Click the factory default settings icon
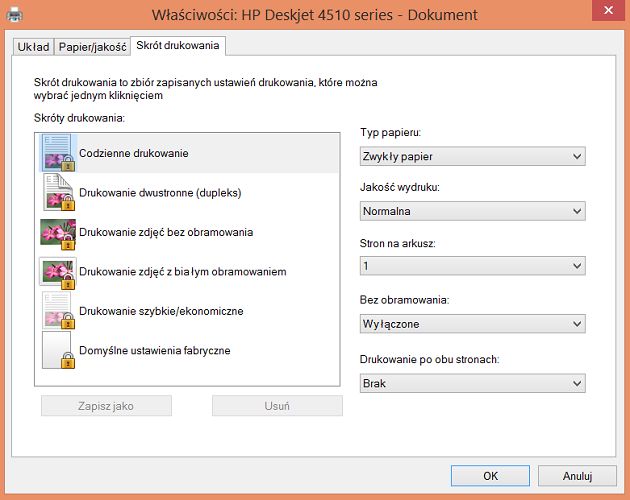 coord(58,350)
